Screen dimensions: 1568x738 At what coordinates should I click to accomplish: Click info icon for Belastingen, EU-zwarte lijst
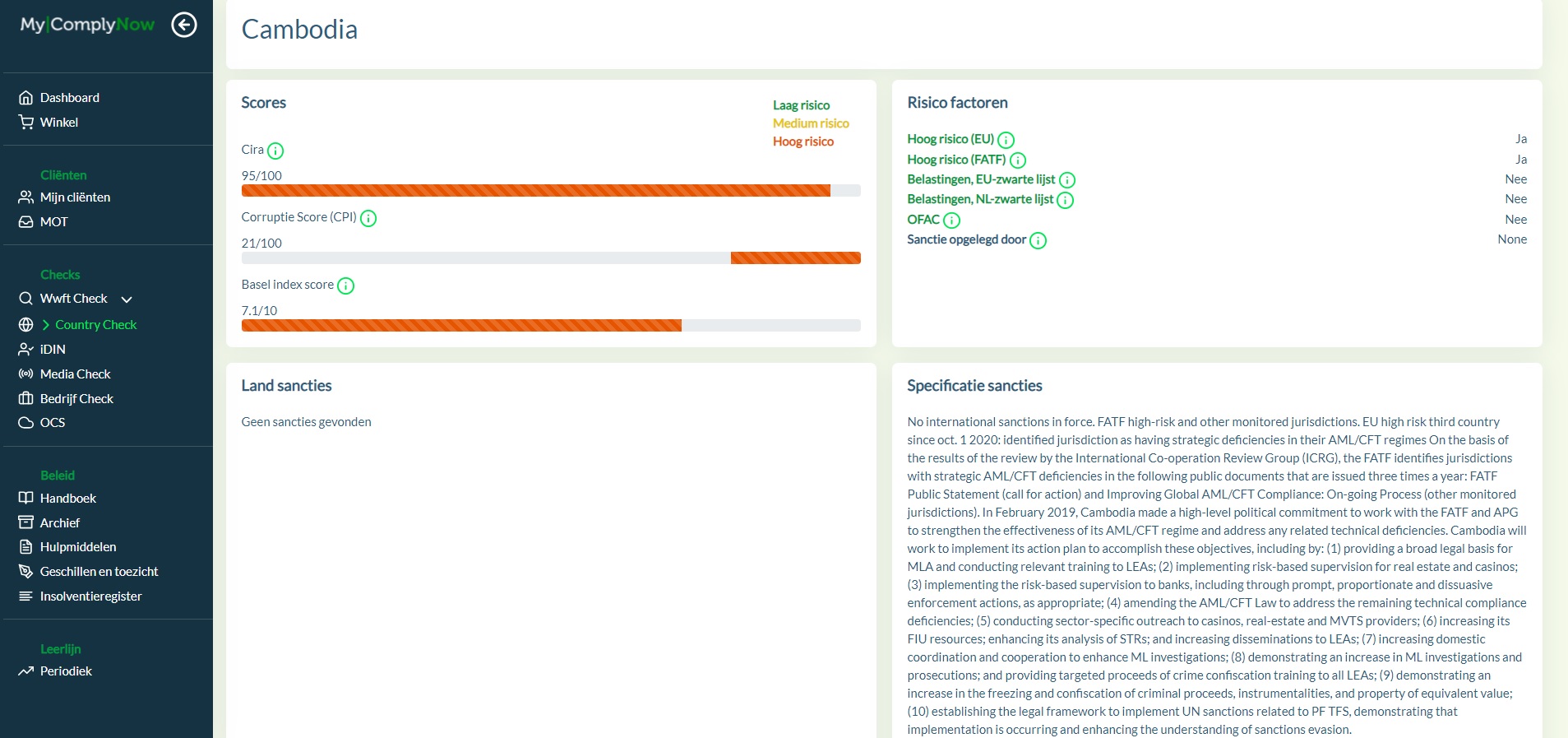(1067, 180)
